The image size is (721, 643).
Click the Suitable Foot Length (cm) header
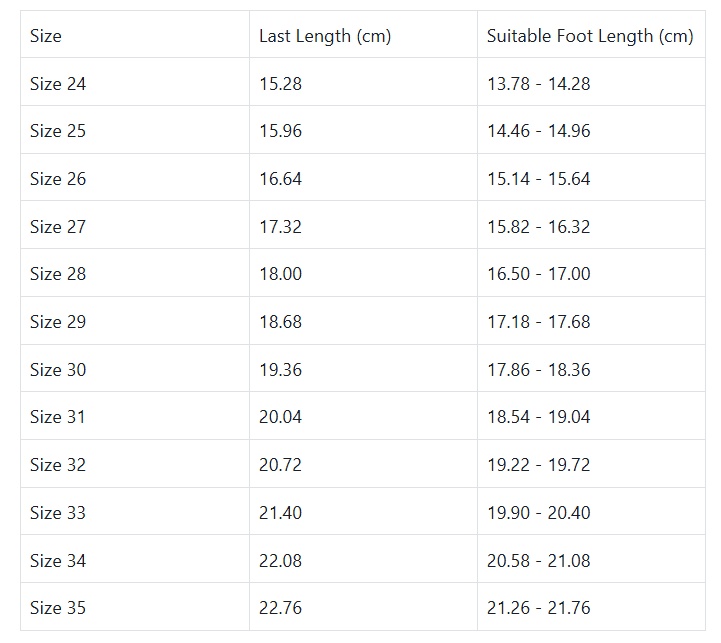590,36
